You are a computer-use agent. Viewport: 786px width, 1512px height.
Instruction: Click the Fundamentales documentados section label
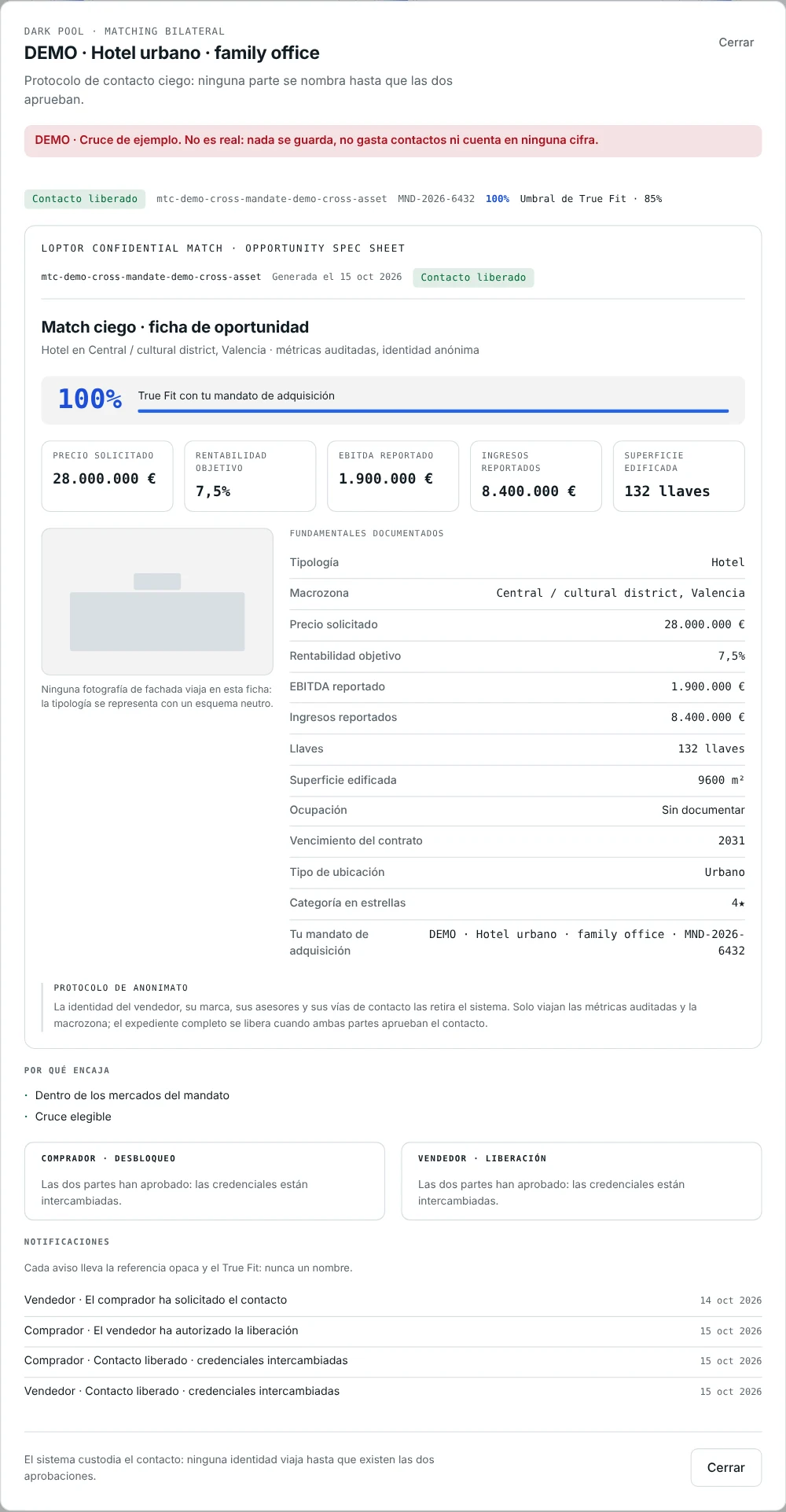367,533
